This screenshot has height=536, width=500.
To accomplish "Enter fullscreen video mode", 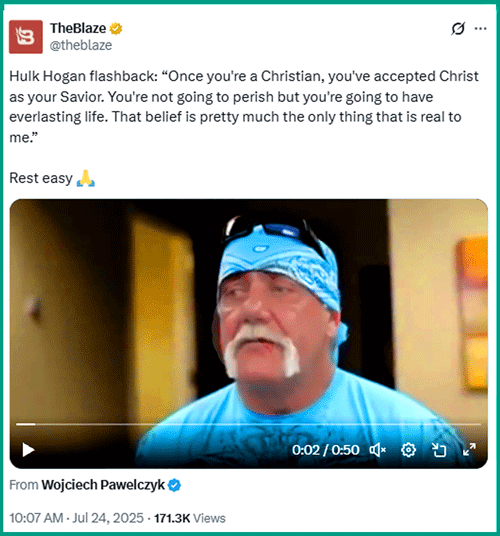I will pos(469,450).
